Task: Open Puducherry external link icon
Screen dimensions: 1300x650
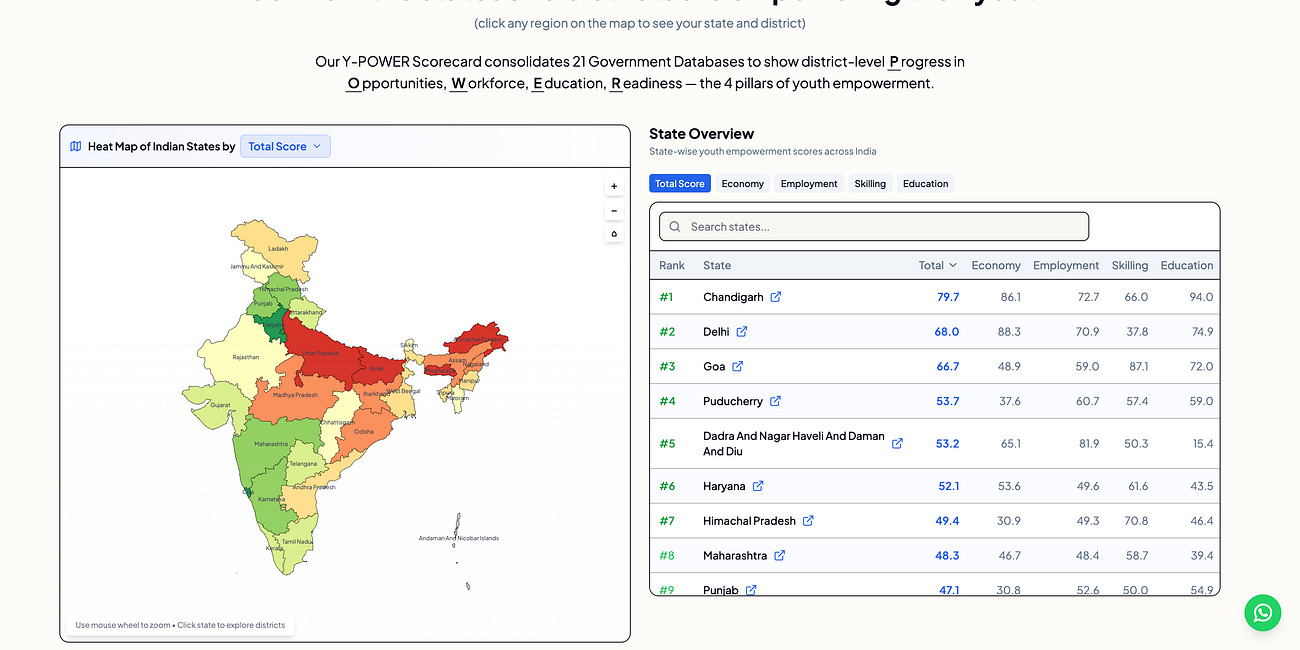Action: pyautogui.click(x=775, y=401)
